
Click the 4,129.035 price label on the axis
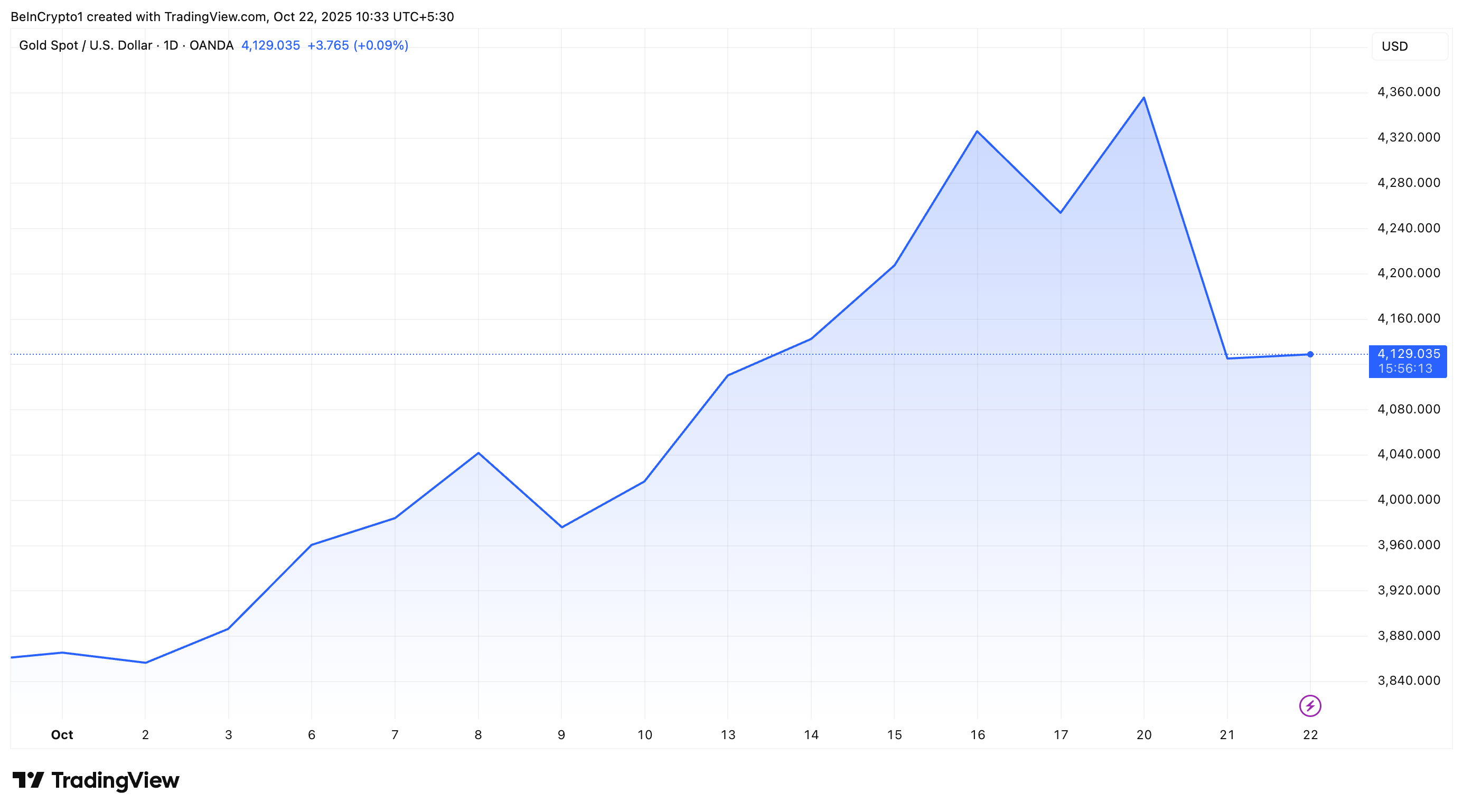pos(1408,354)
